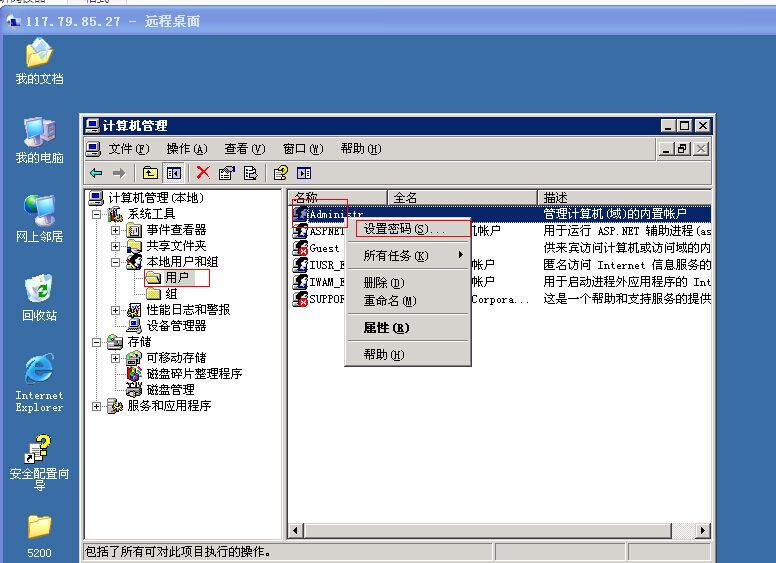Click the Back arrow toolbar icon

(96, 173)
